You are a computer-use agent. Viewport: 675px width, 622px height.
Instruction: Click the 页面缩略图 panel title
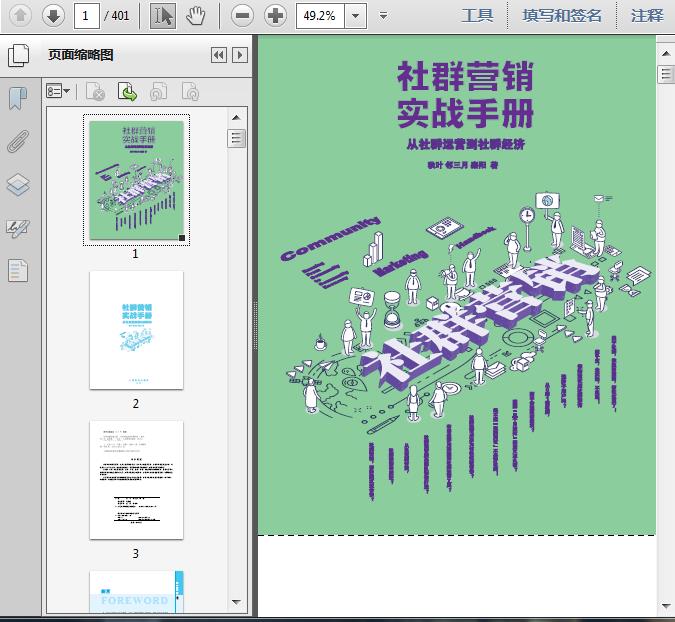81,55
